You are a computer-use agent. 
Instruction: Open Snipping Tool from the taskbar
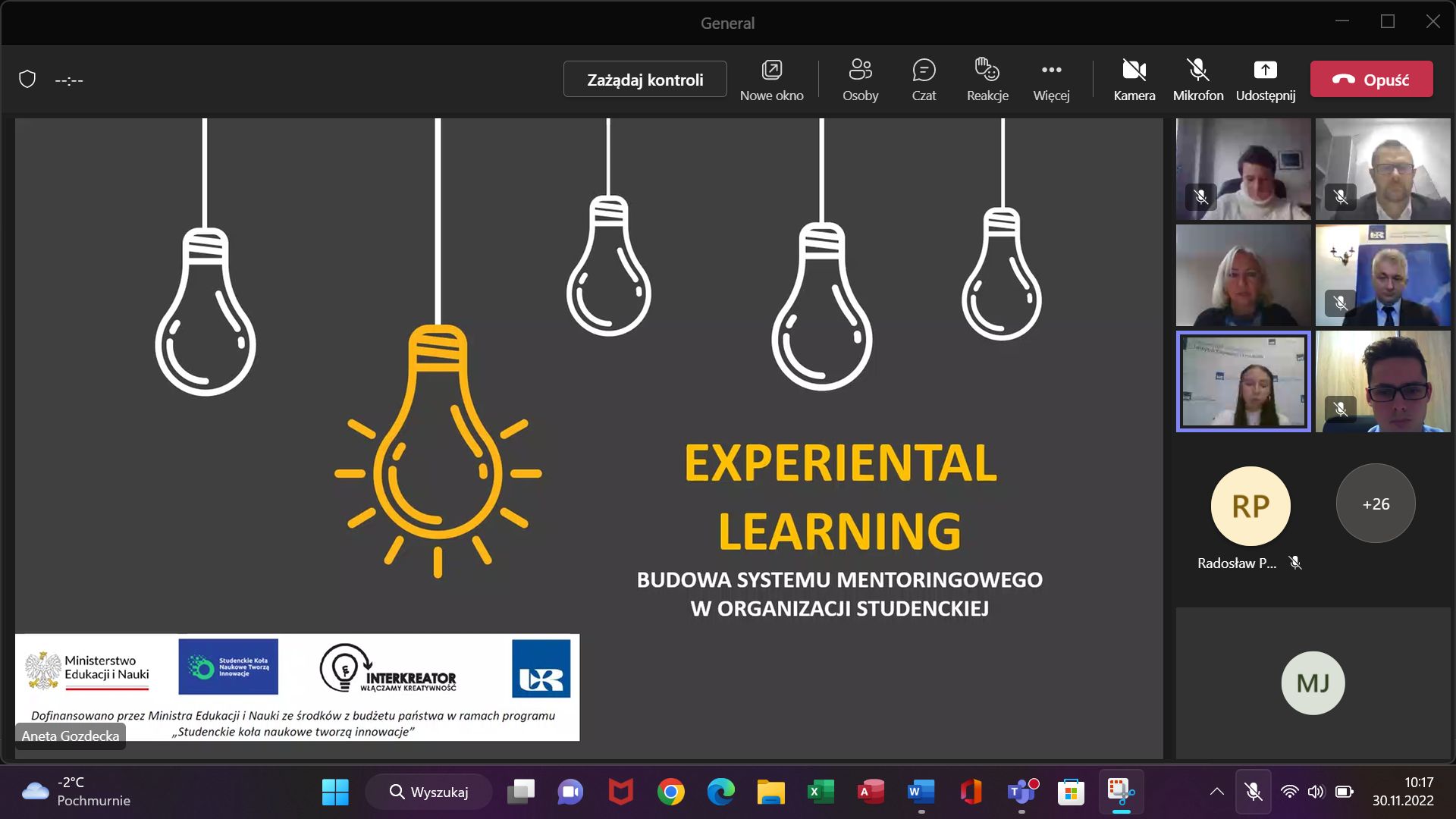[1120, 792]
